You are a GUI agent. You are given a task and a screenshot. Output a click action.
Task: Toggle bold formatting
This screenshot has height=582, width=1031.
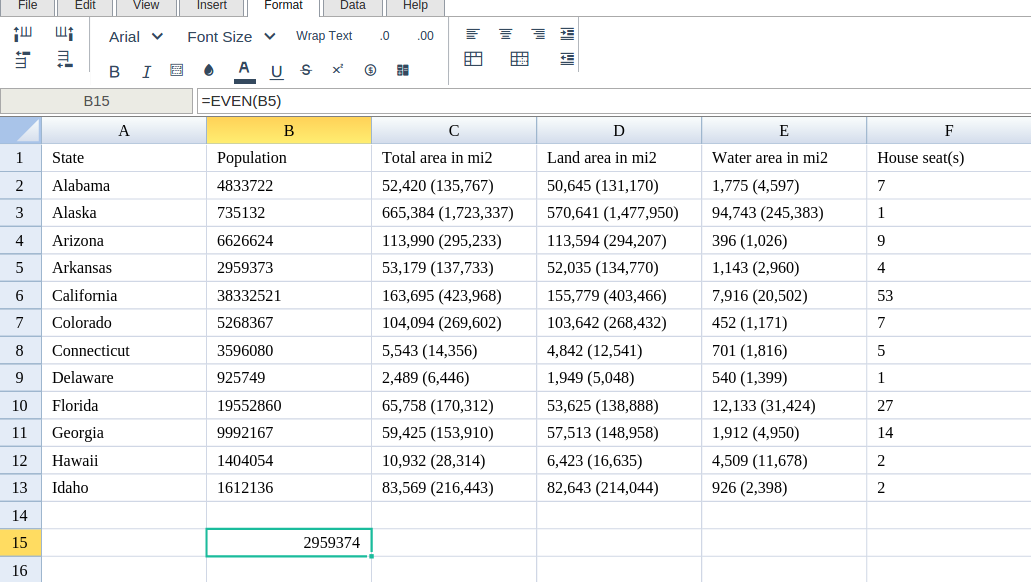(114, 71)
